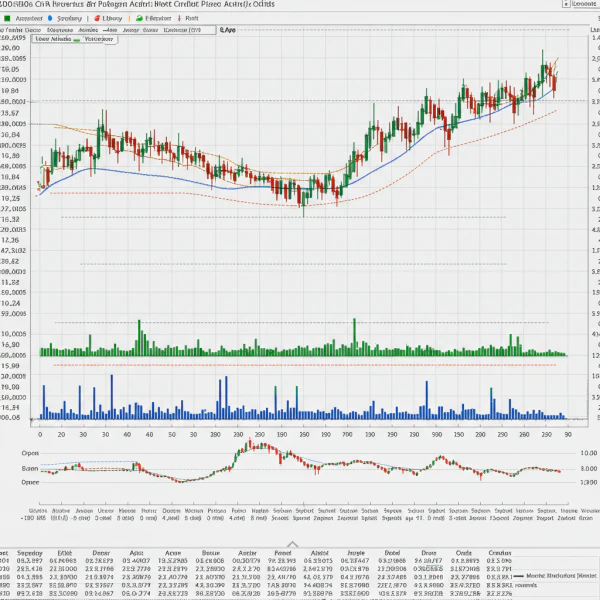The image size is (600, 600).
Task: Click the green square icon in the toolbar
Action: [x=7, y=18]
